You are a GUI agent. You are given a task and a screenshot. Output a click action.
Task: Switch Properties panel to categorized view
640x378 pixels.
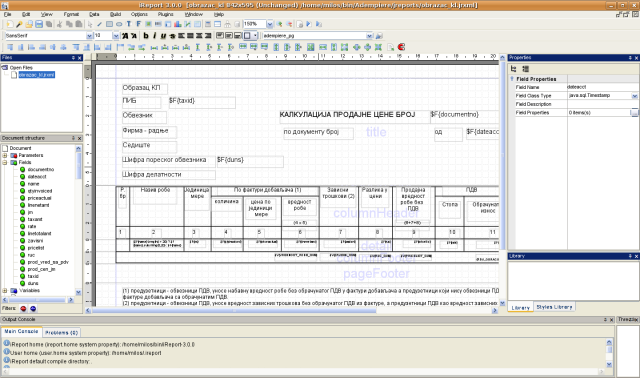coord(513,69)
